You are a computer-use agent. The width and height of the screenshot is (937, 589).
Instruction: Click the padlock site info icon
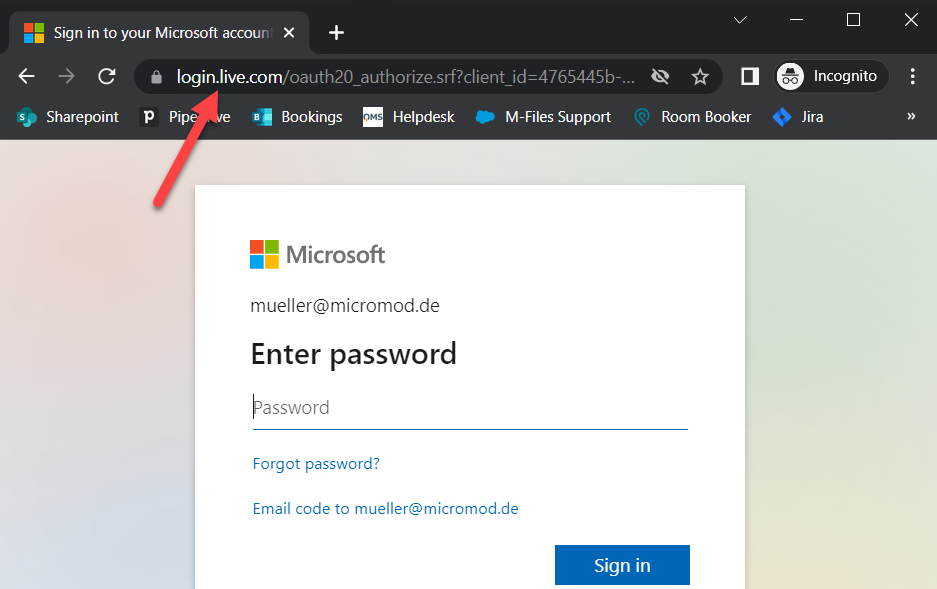click(x=155, y=76)
